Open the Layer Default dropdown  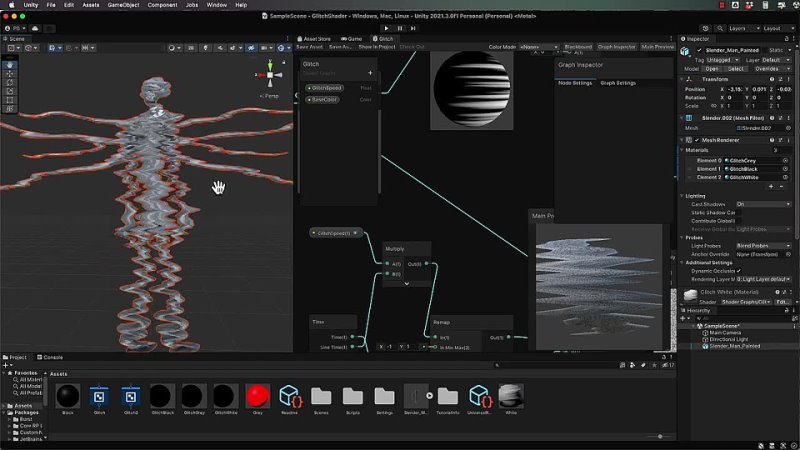click(x=777, y=60)
